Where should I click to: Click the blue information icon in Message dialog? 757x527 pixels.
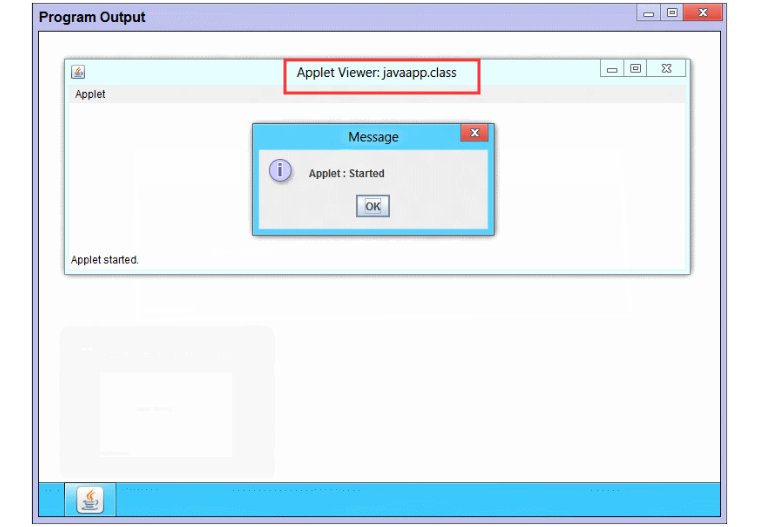tap(281, 171)
